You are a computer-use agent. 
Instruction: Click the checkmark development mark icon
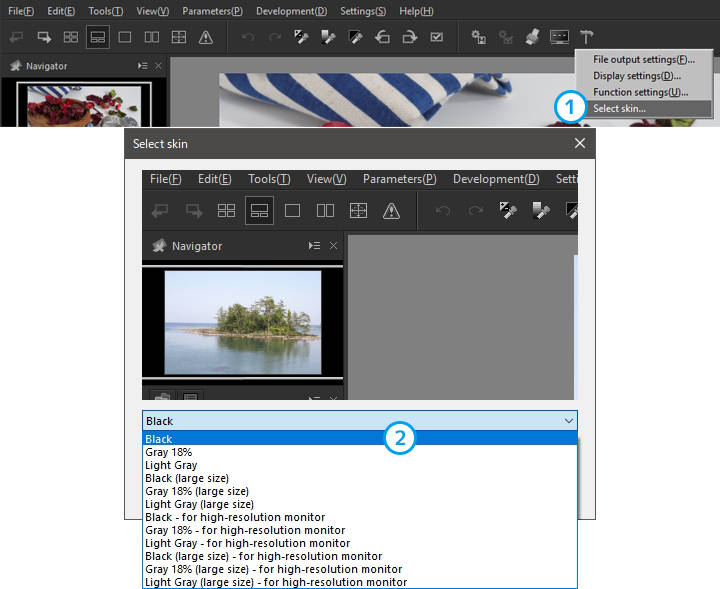click(x=437, y=37)
